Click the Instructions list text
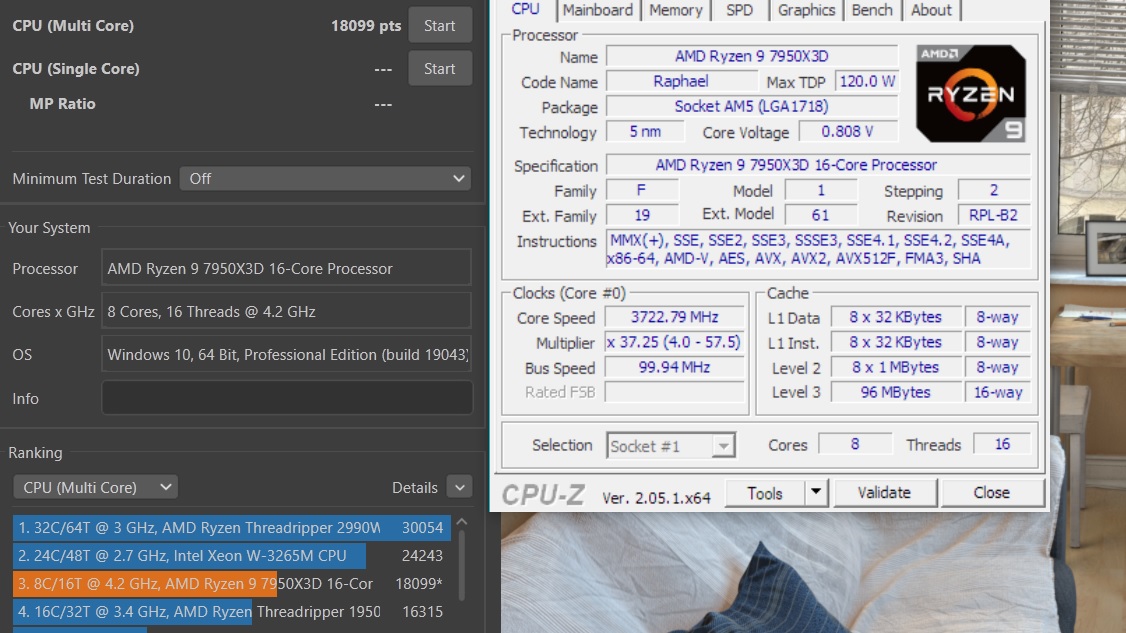 pos(818,249)
